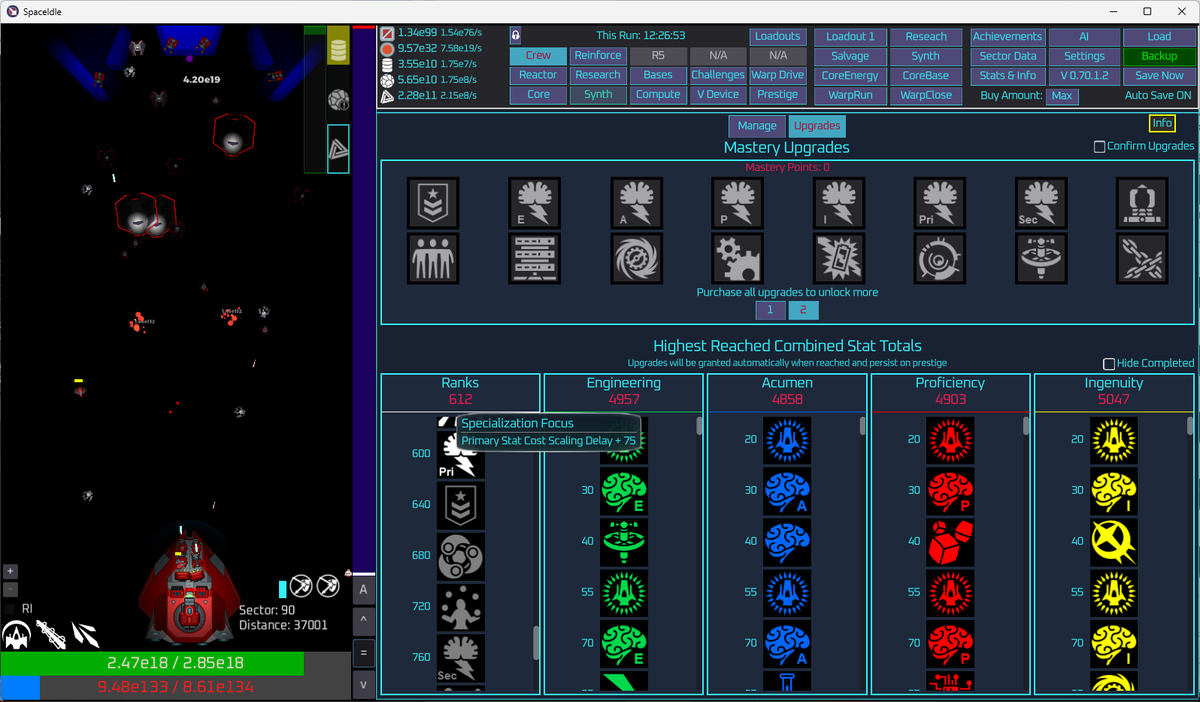Set Buy Amount with Max button
This screenshot has height=702, width=1200.
(x=1062, y=96)
